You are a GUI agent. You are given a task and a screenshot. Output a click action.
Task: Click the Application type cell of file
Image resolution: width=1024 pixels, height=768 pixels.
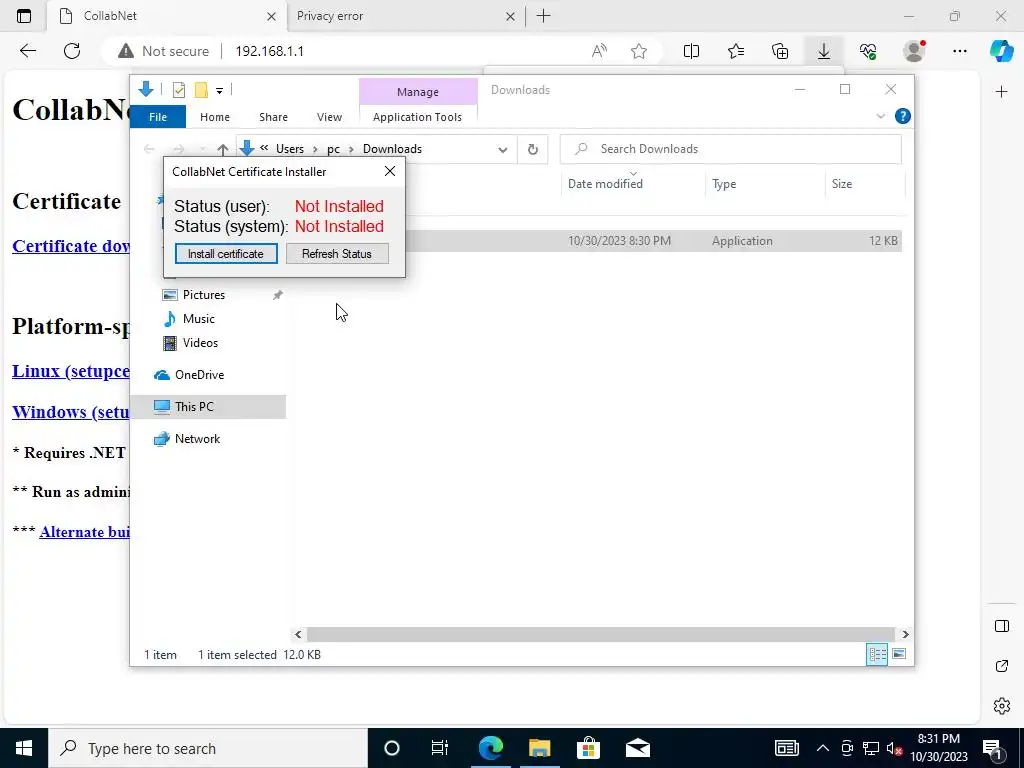click(742, 241)
